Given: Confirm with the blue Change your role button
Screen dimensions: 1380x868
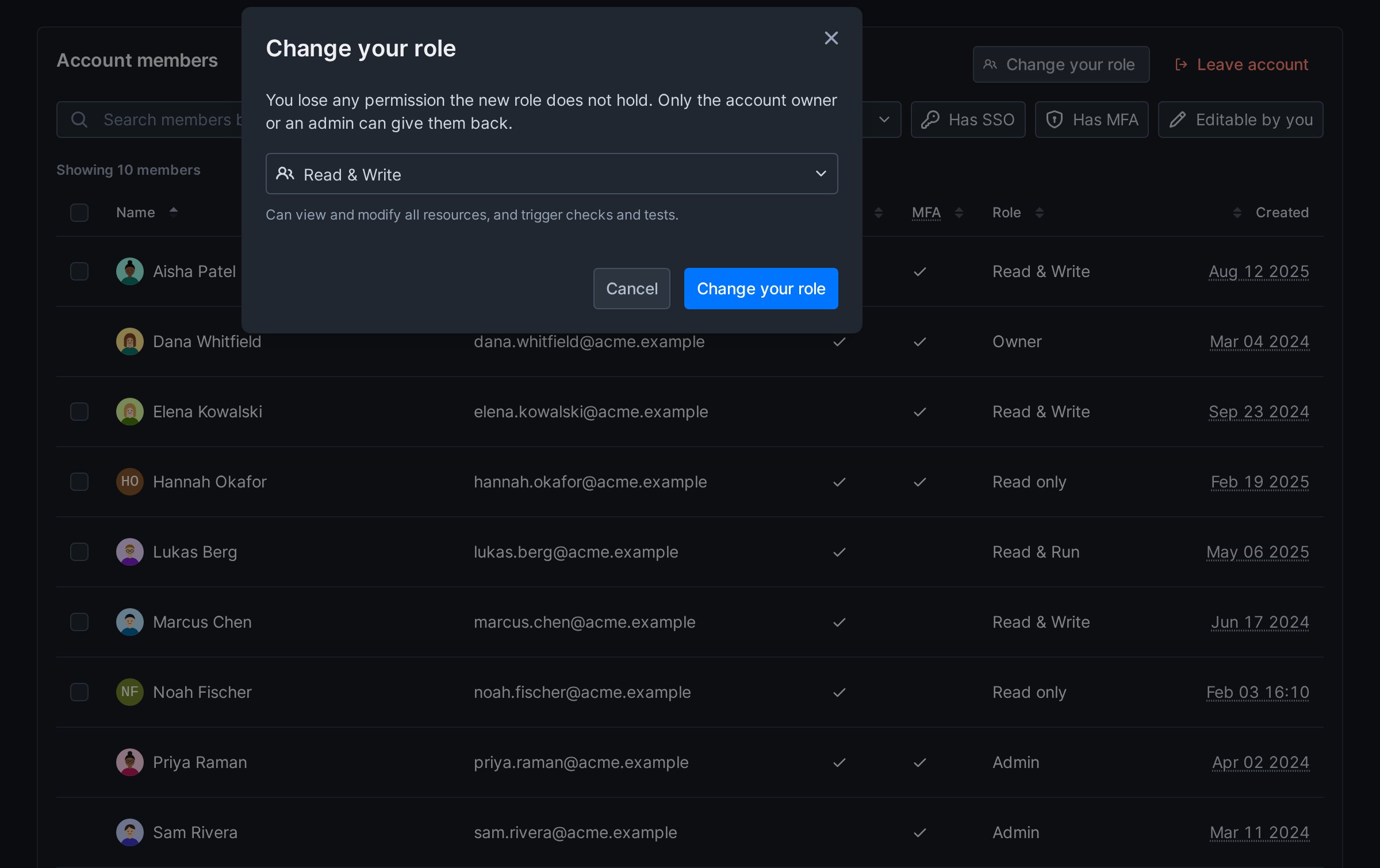Looking at the screenshot, I should [761, 289].
